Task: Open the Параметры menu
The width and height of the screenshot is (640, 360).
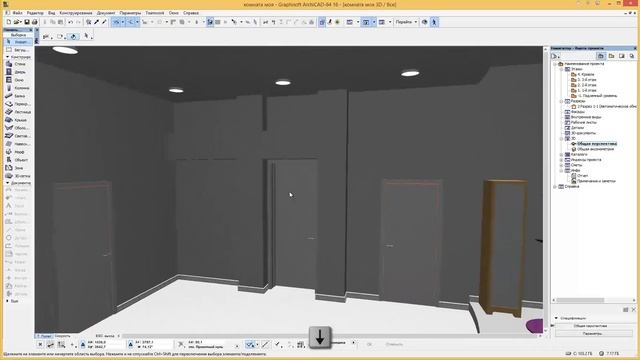Action: click(x=130, y=13)
